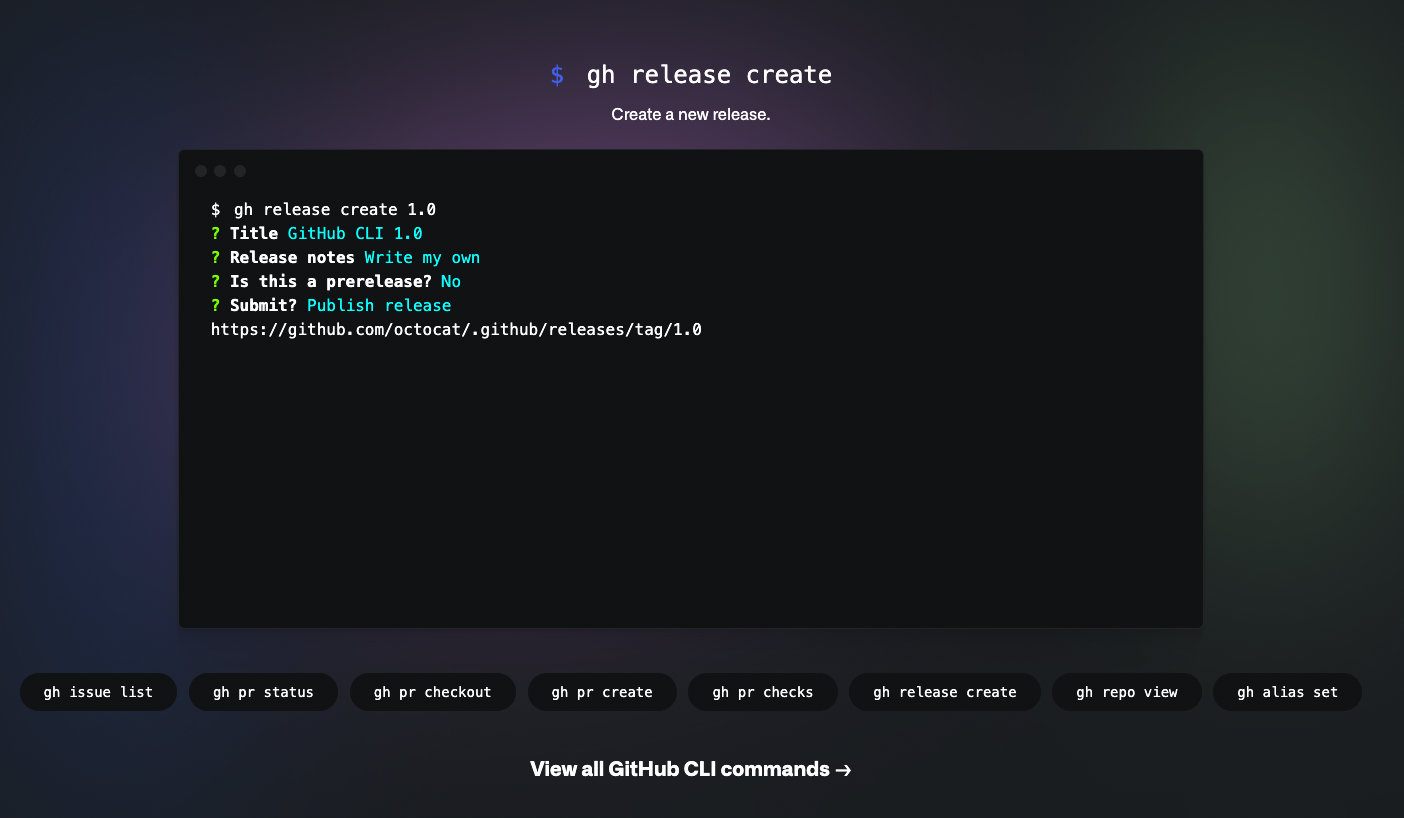Viewport: 1404px width, 818px height.
Task: Click the 'GitHub CLI 1.0' title value
Action: (355, 234)
